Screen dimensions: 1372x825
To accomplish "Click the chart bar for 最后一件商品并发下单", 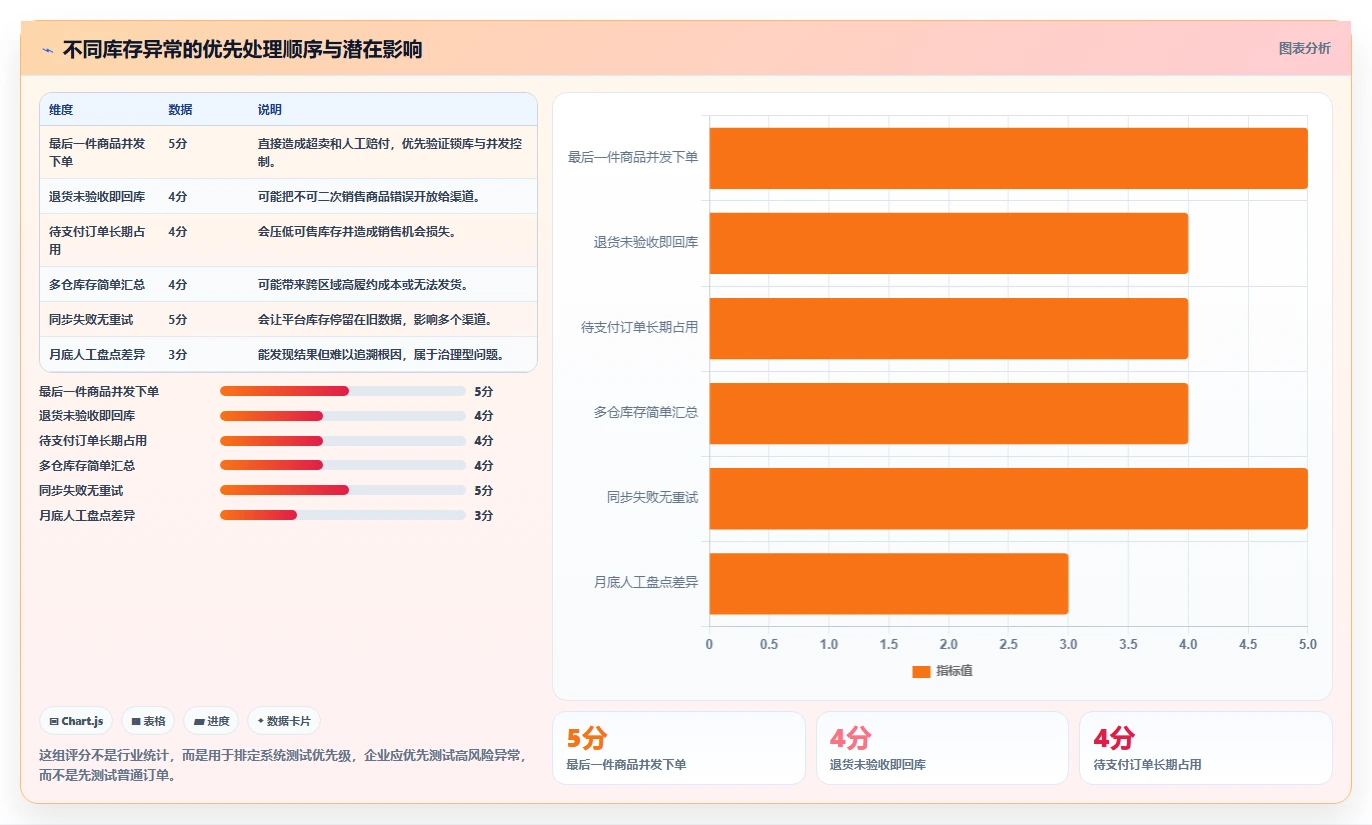I will click(x=1008, y=158).
